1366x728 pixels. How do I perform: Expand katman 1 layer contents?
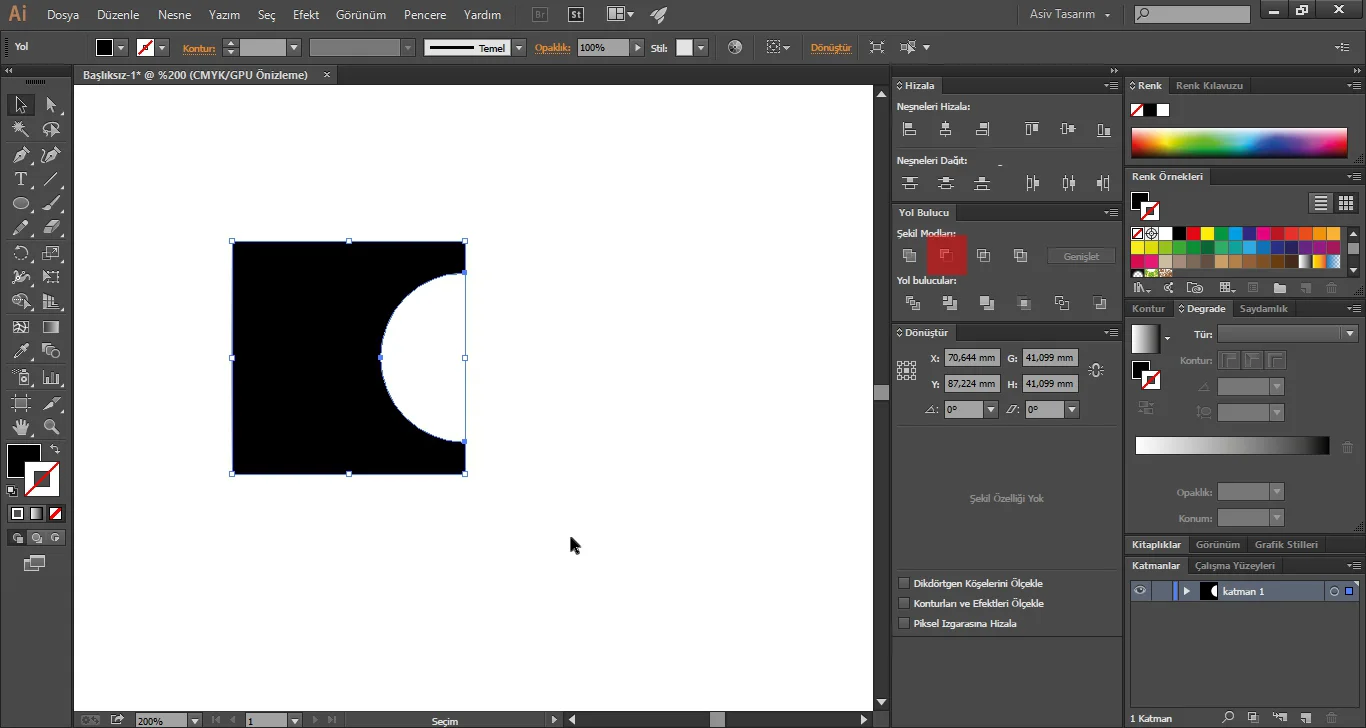coord(1187,591)
